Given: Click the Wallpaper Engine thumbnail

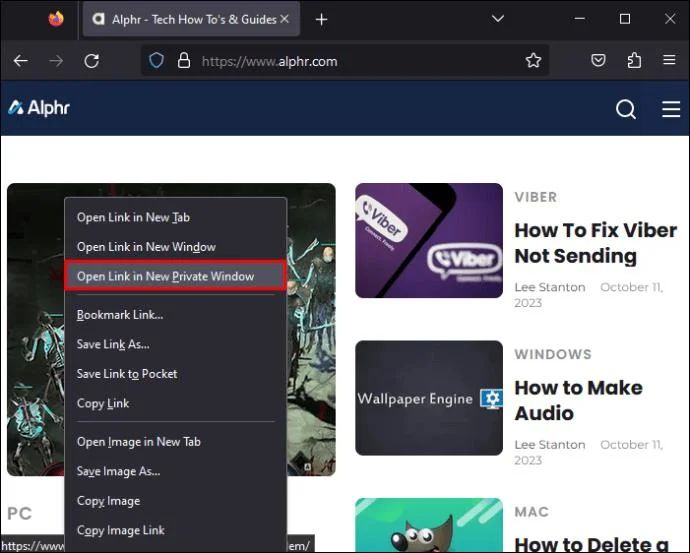Looking at the screenshot, I should 429,398.
